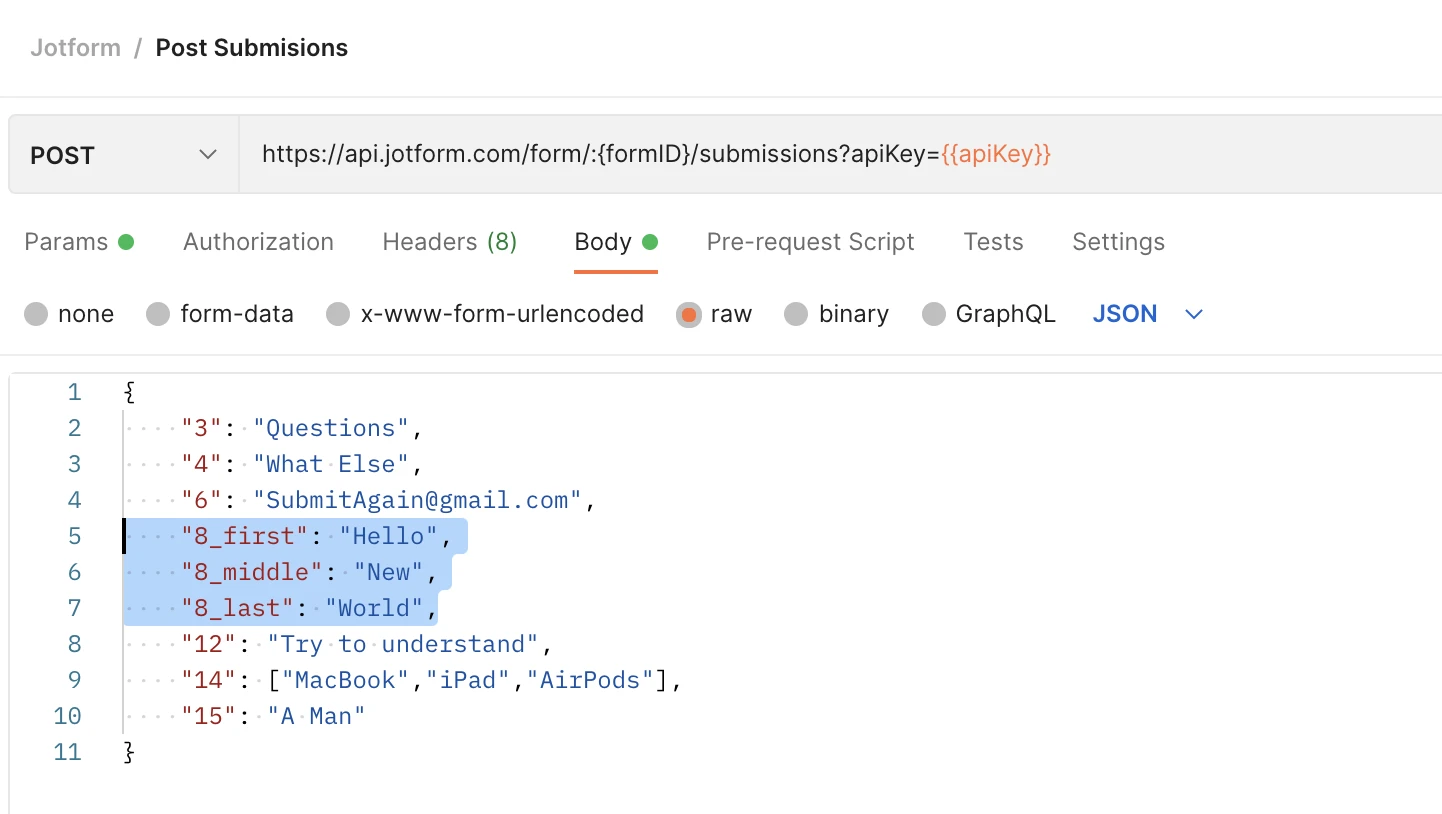The image size is (1442, 814).
Task: Open the request Settings tab
Action: [x=1118, y=241]
